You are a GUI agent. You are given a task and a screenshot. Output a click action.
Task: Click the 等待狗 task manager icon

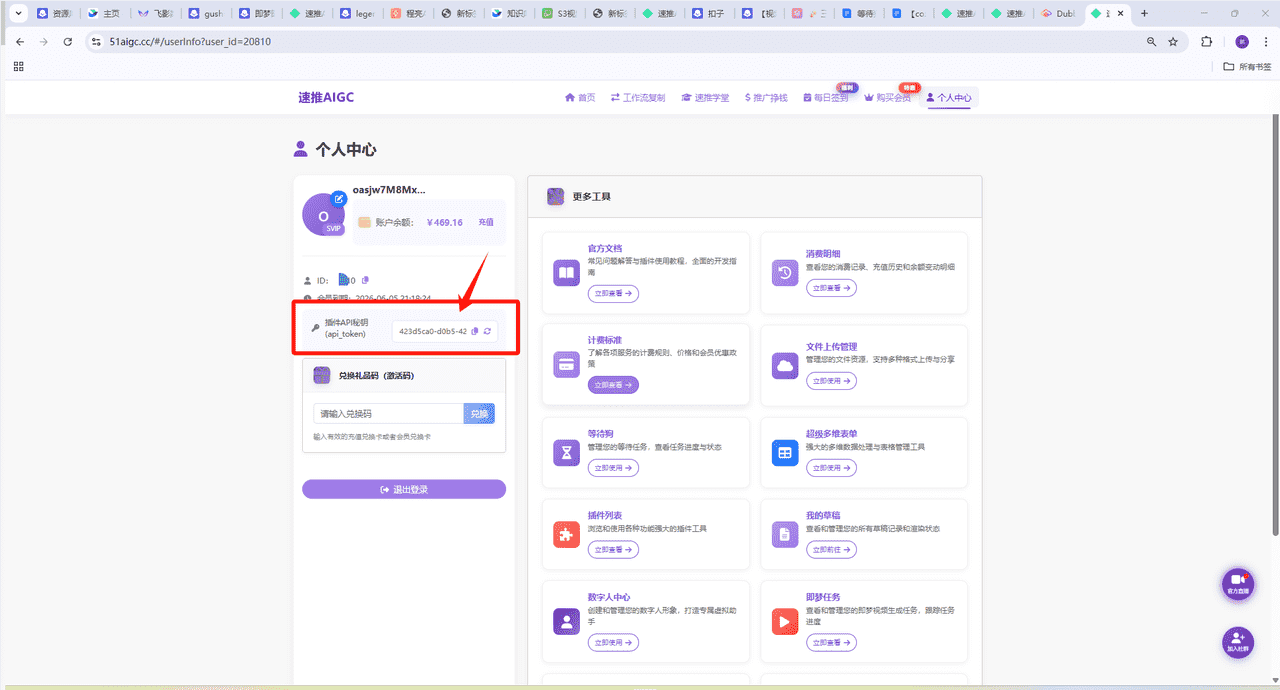(566, 452)
